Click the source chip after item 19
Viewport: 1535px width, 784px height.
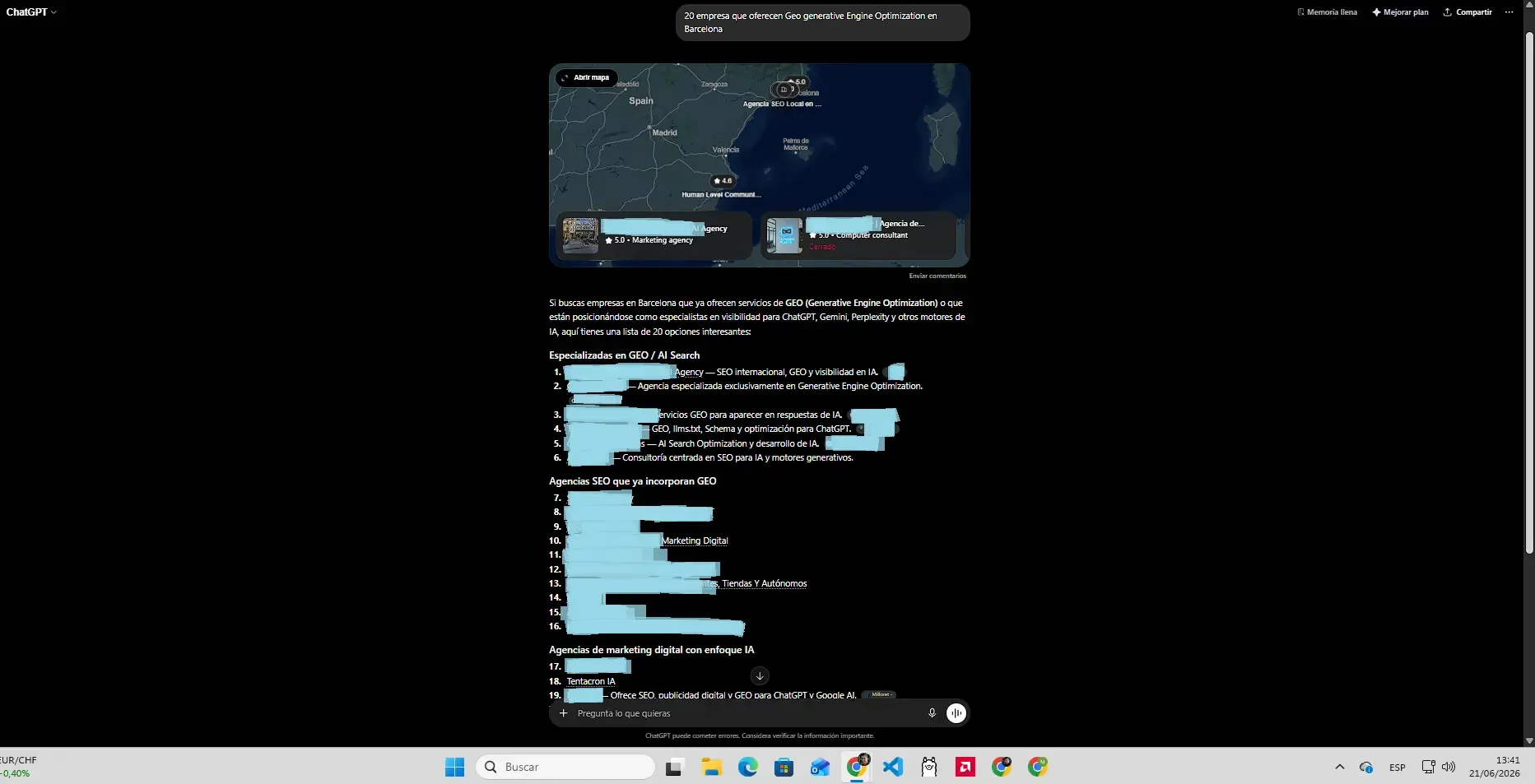click(x=880, y=694)
